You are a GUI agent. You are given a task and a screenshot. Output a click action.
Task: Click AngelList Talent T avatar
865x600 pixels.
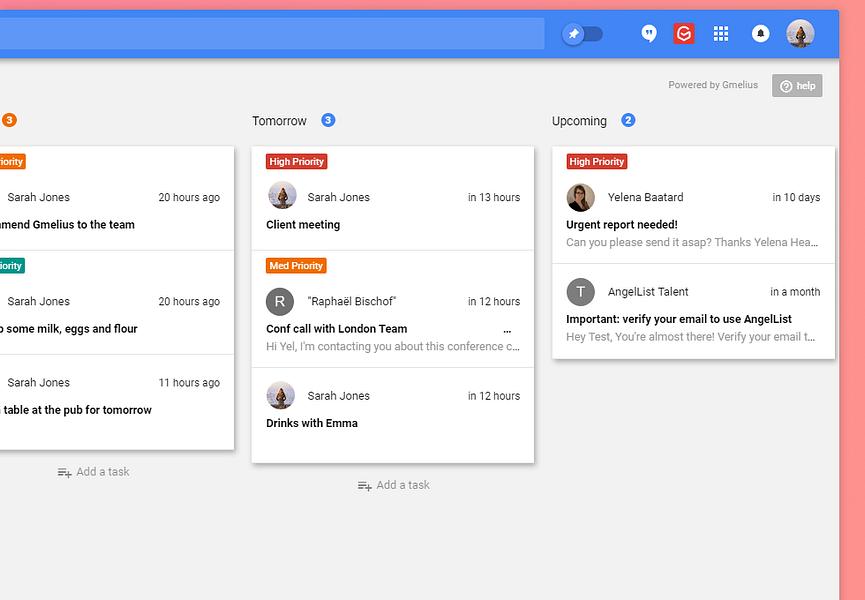[x=580, y=292]
